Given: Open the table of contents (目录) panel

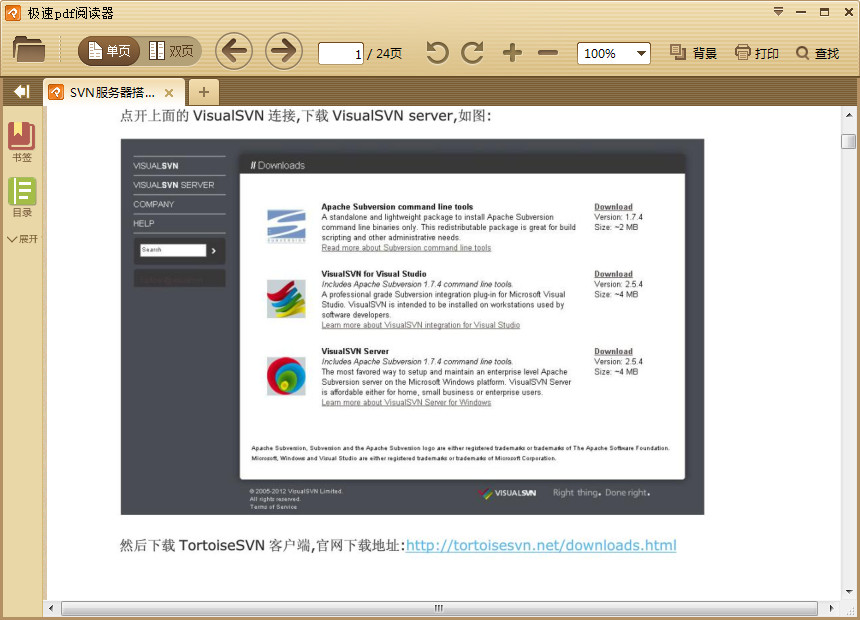Looking at the screenshot, I should coord(22,198).
